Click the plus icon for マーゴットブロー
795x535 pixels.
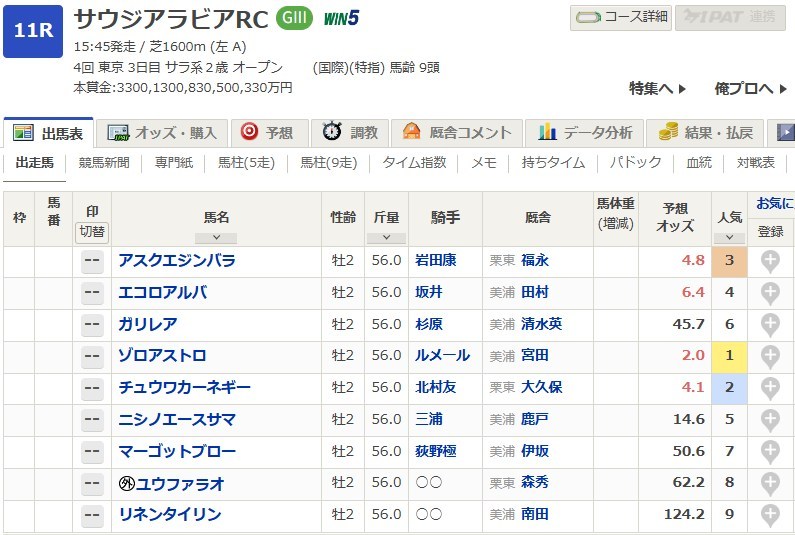[770, 452]
